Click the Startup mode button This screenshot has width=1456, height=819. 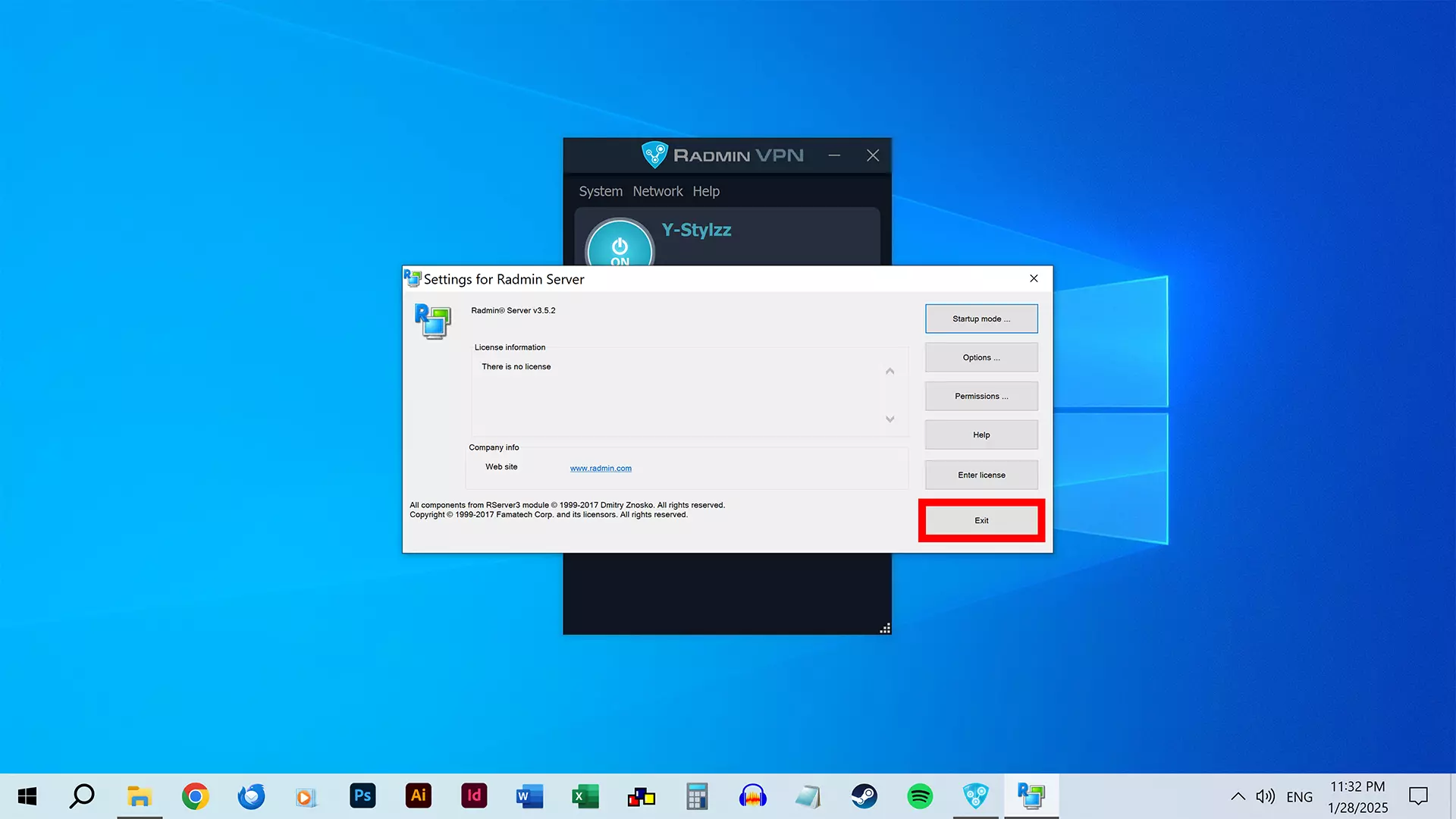(x=981, y=318)
